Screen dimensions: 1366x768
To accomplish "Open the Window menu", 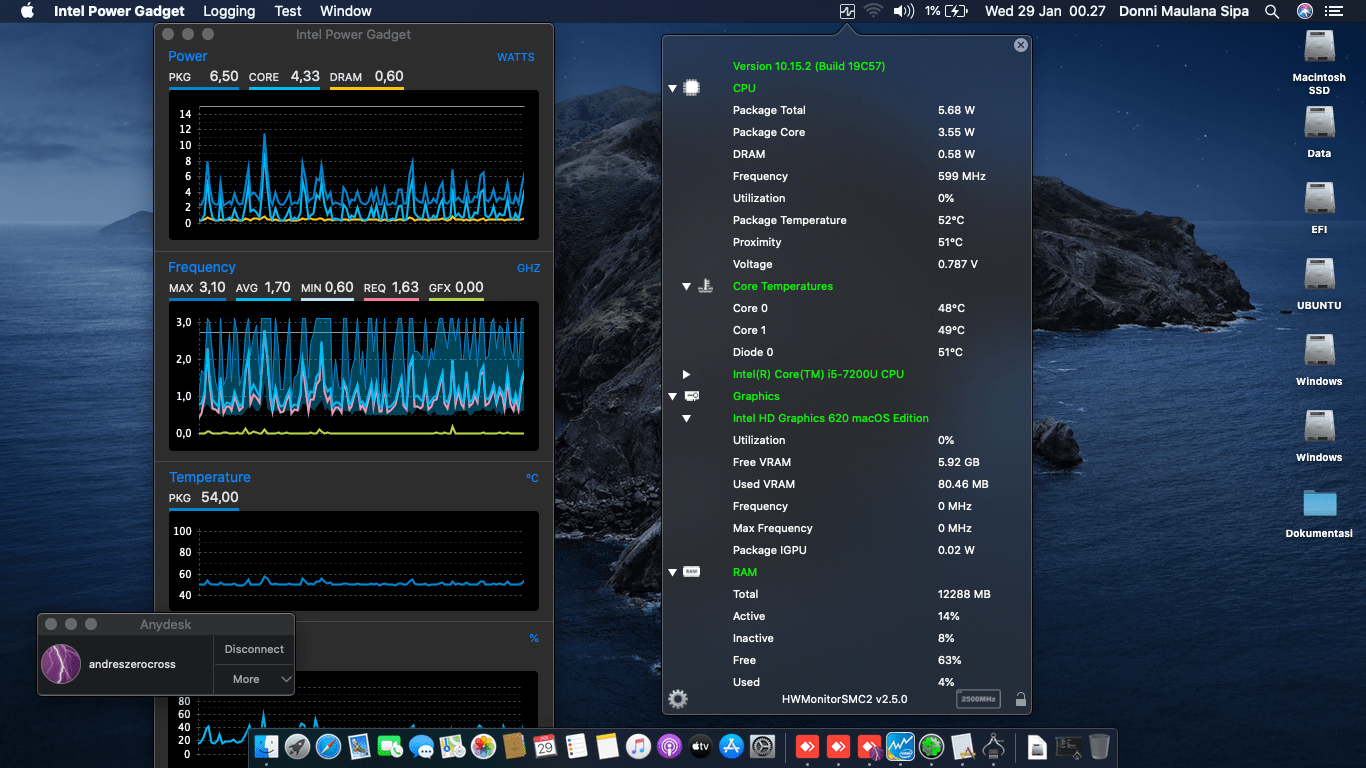I will (x=346, y=11).
